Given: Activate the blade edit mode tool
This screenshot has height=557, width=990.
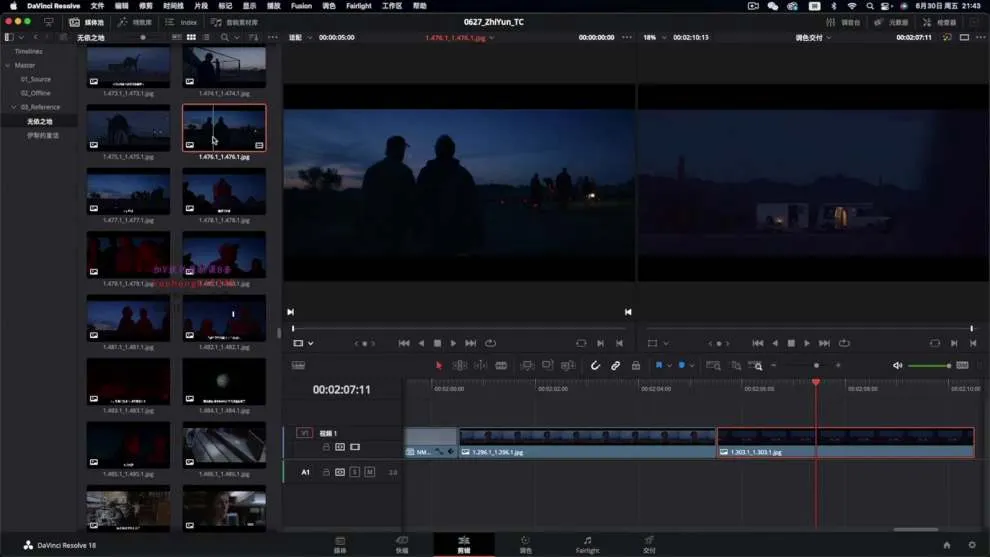Looking at the screenshot, I should 501,366.
